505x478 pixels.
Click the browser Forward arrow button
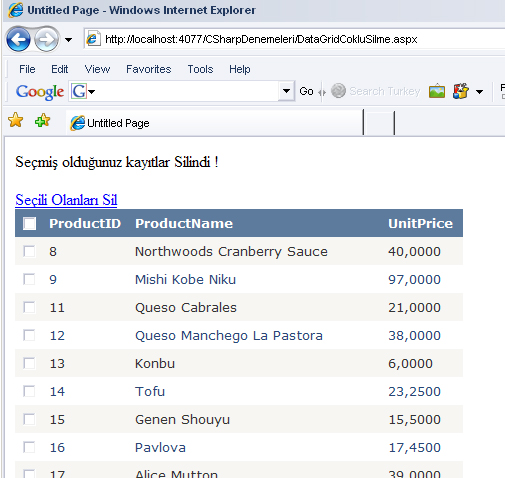pyautogui.click(x=46, y=40)
